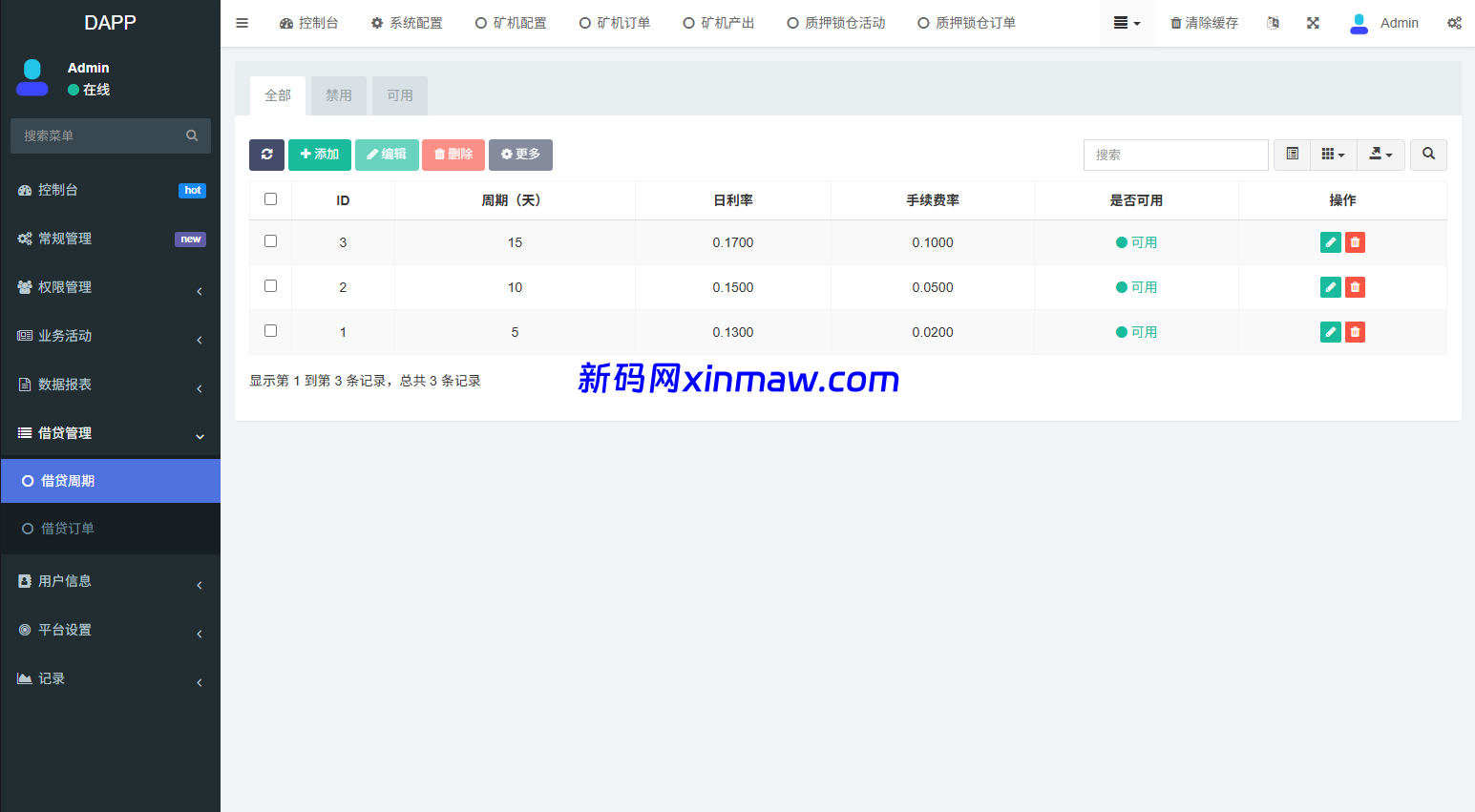
Task: Click the 清除缓存 link in the top bar
Action: 1204,23
